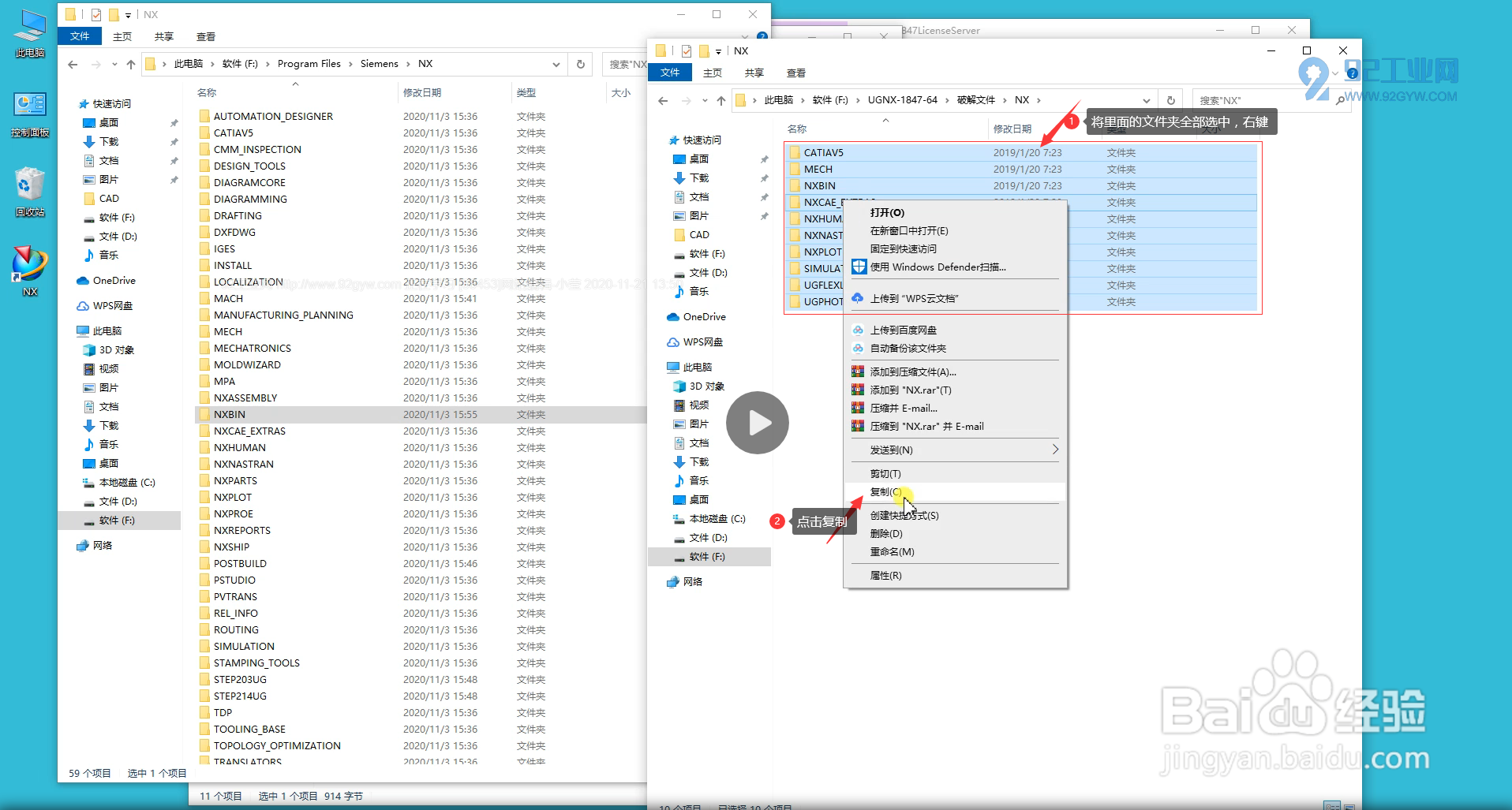Sort by 修改日期 column in the left window

pyautogui.click(x=422, y=93)
